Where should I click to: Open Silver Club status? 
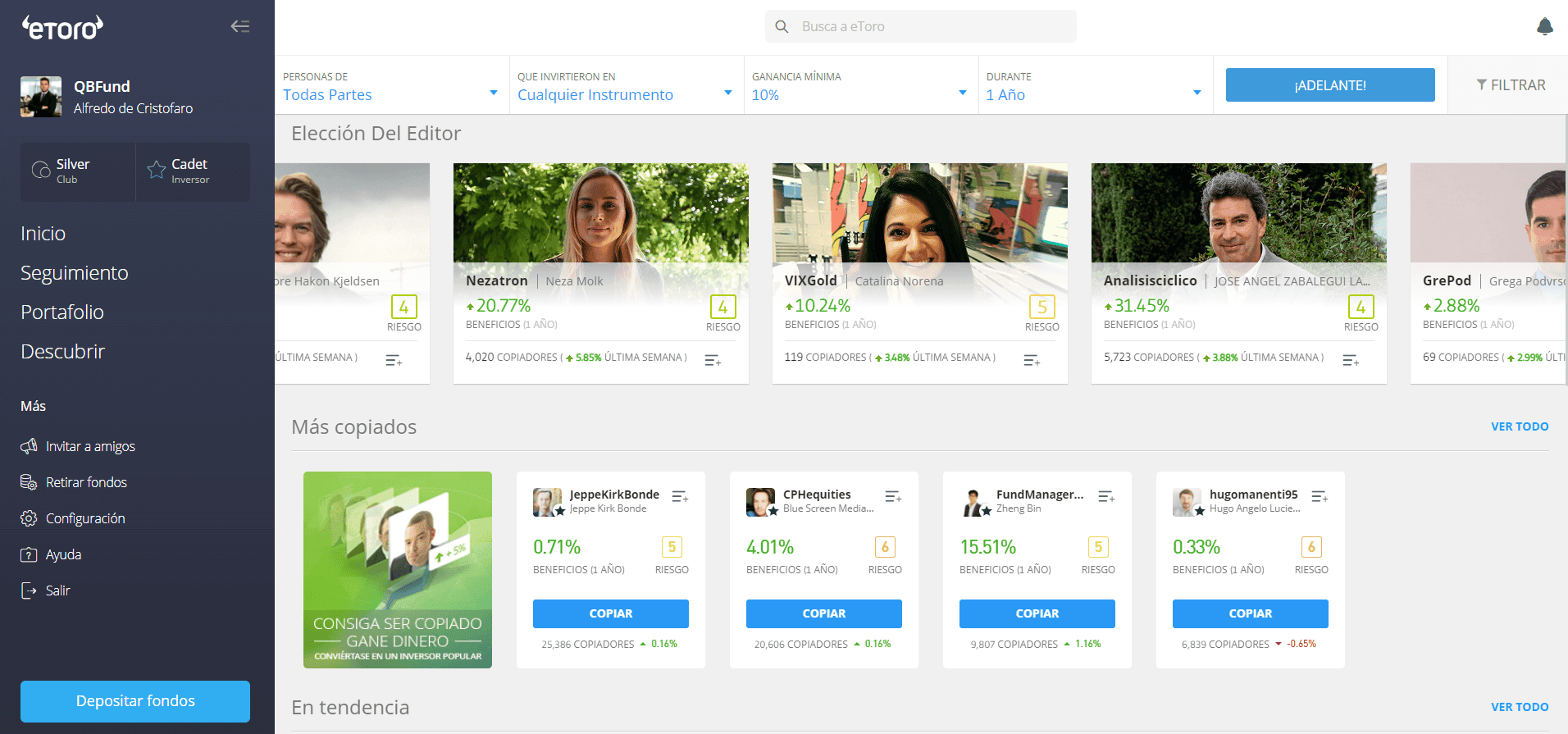pyautogui.click(x=78, y=171)
